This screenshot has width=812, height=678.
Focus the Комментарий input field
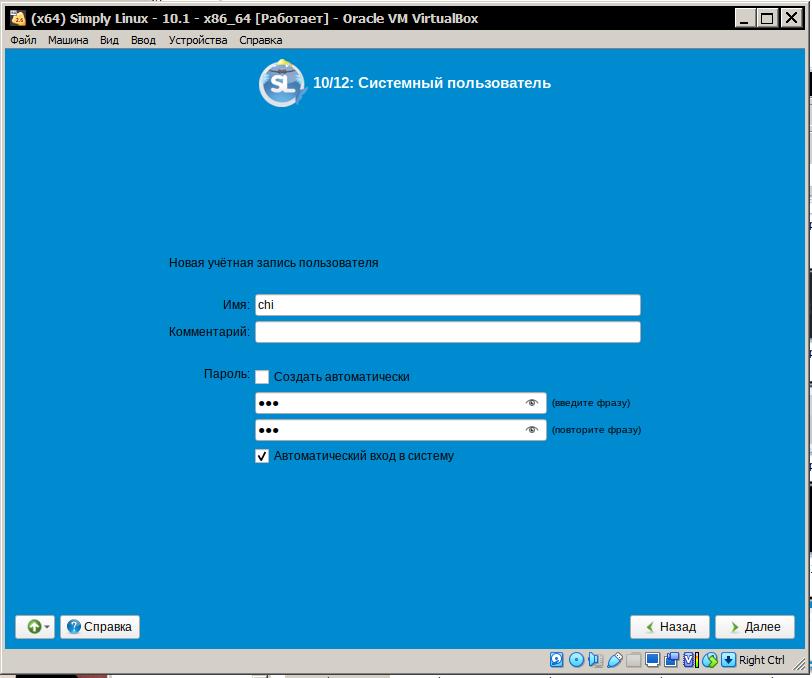point(448,331)
